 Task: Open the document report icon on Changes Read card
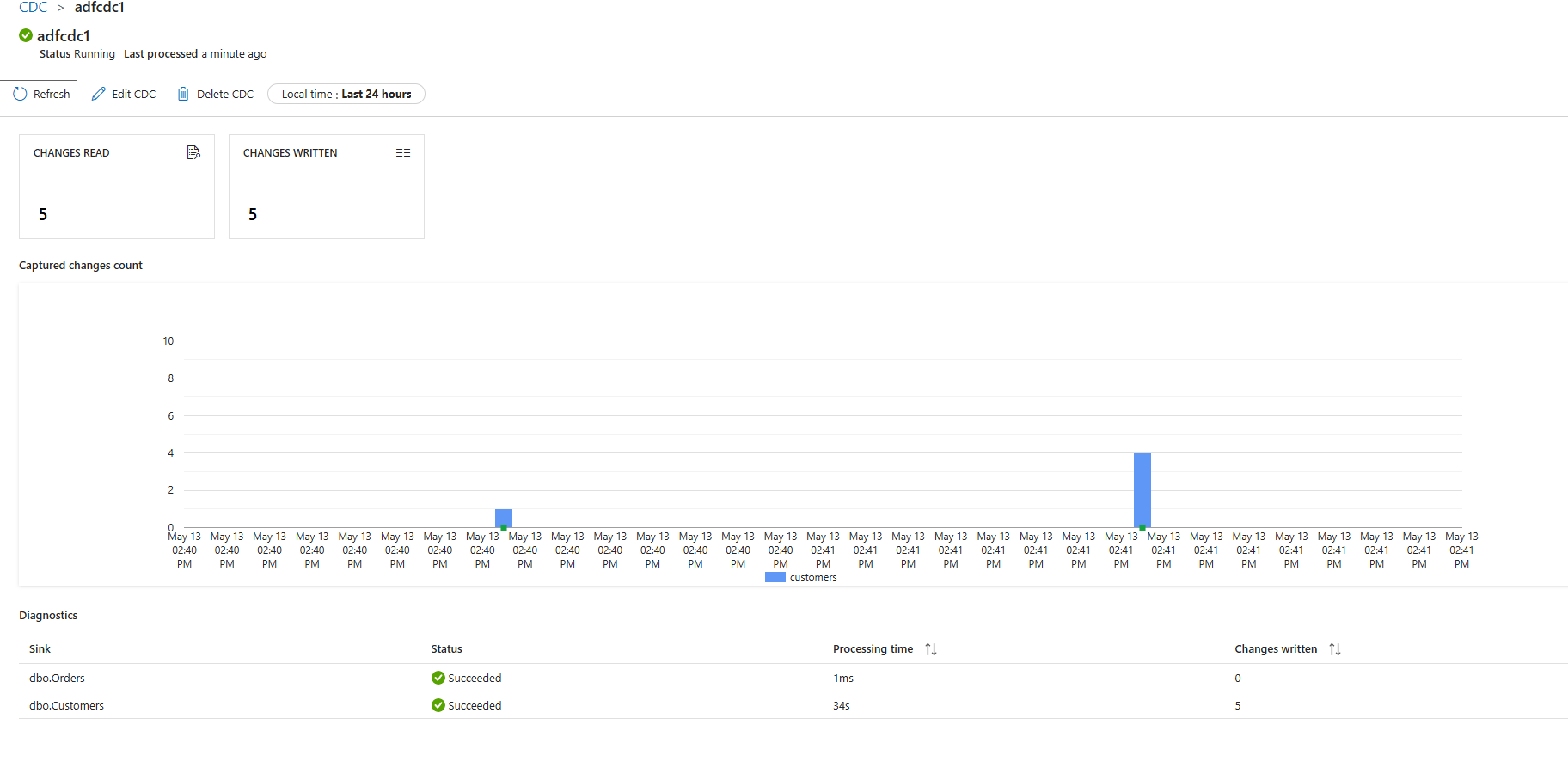pyautogui.click(x=193, y=151)
